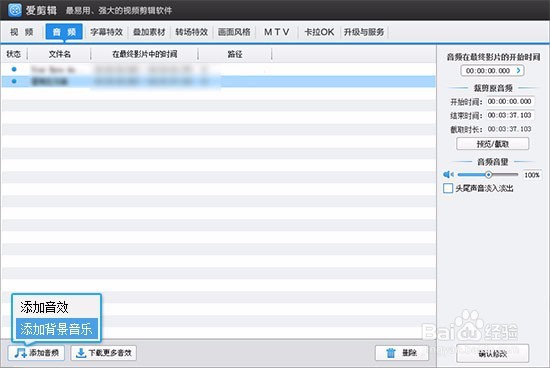550x368 pixels.
Task: Click the arrow beside audio start time
Action: coord(519,71)
